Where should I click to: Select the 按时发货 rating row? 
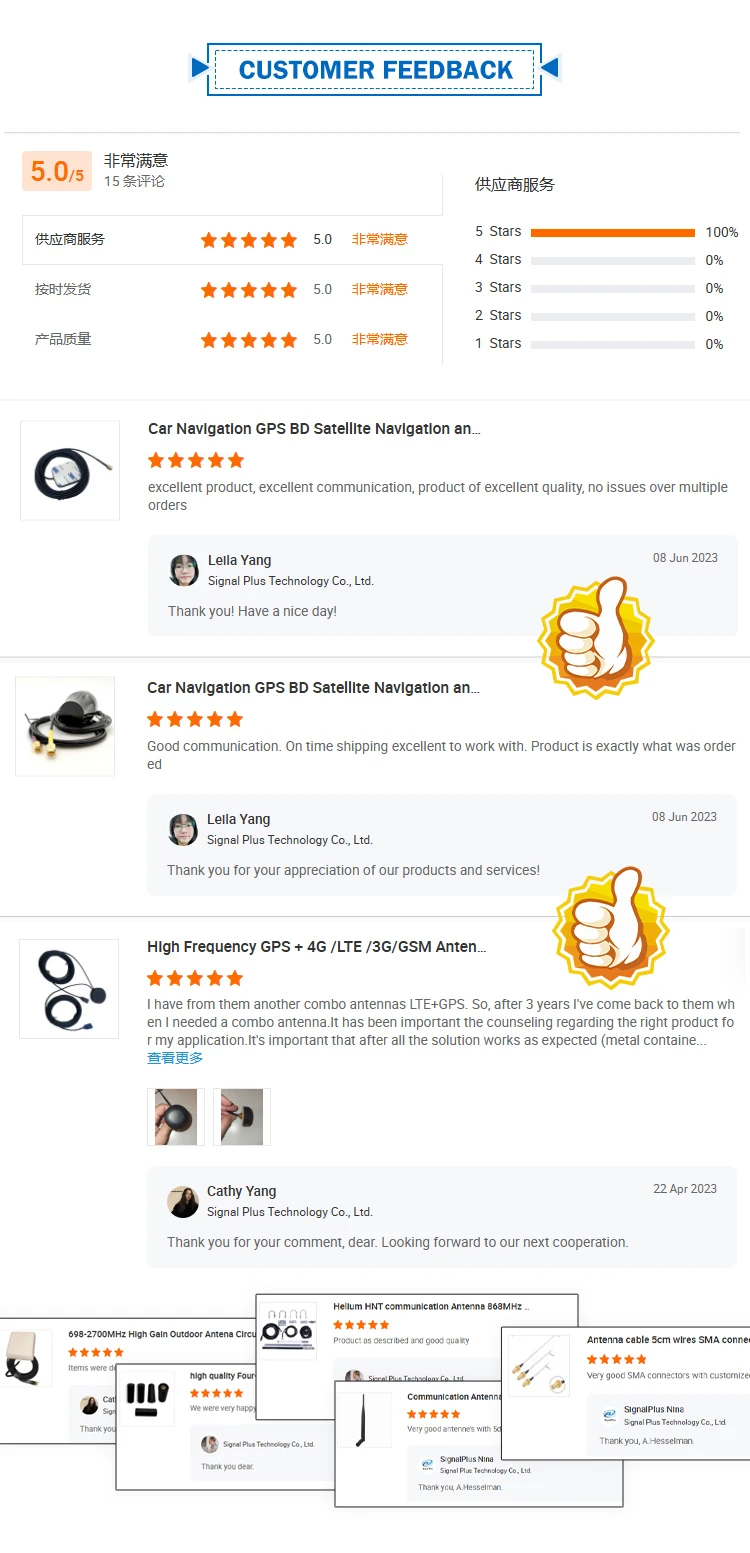232,290
